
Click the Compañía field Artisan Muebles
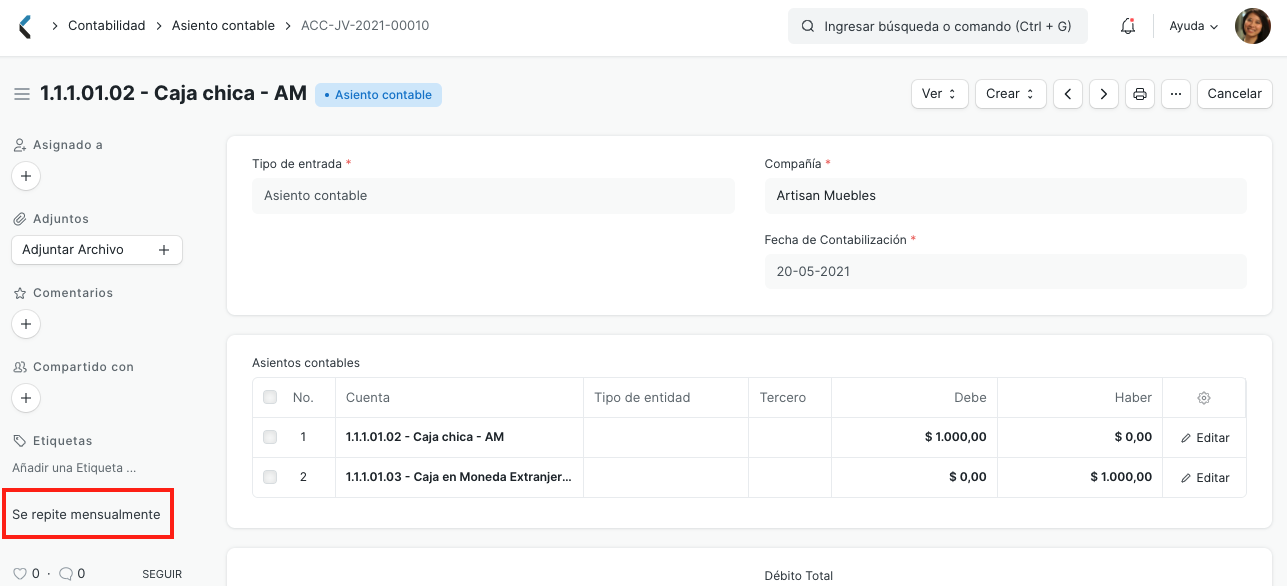pos(1006,196)
